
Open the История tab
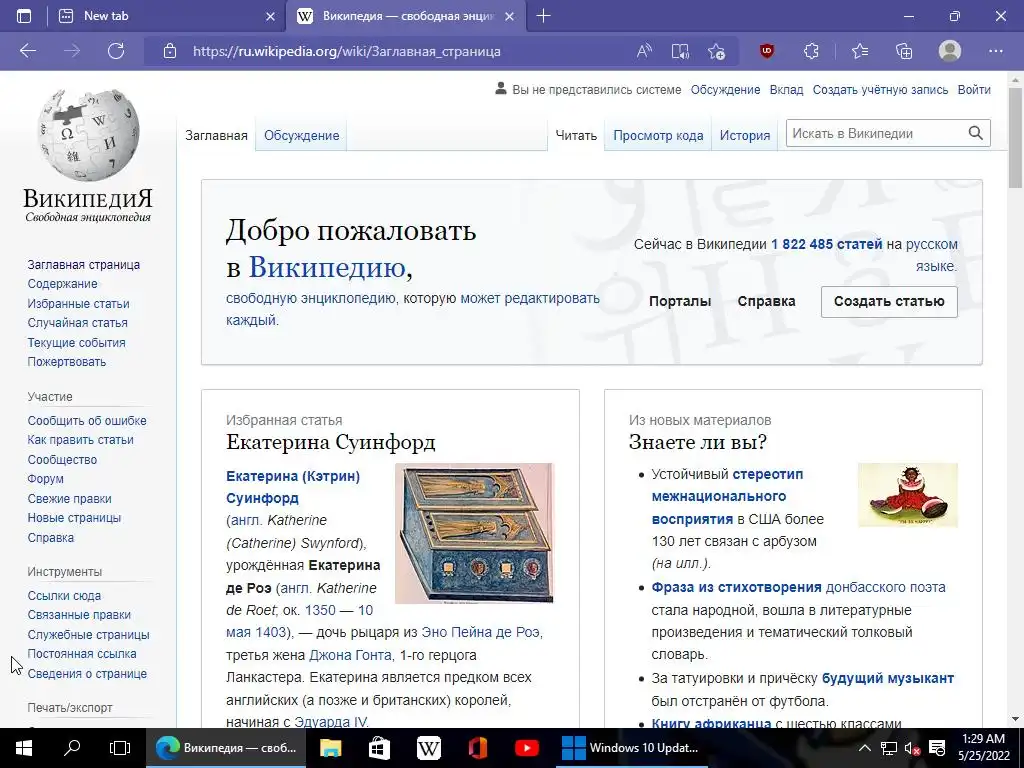744,135
